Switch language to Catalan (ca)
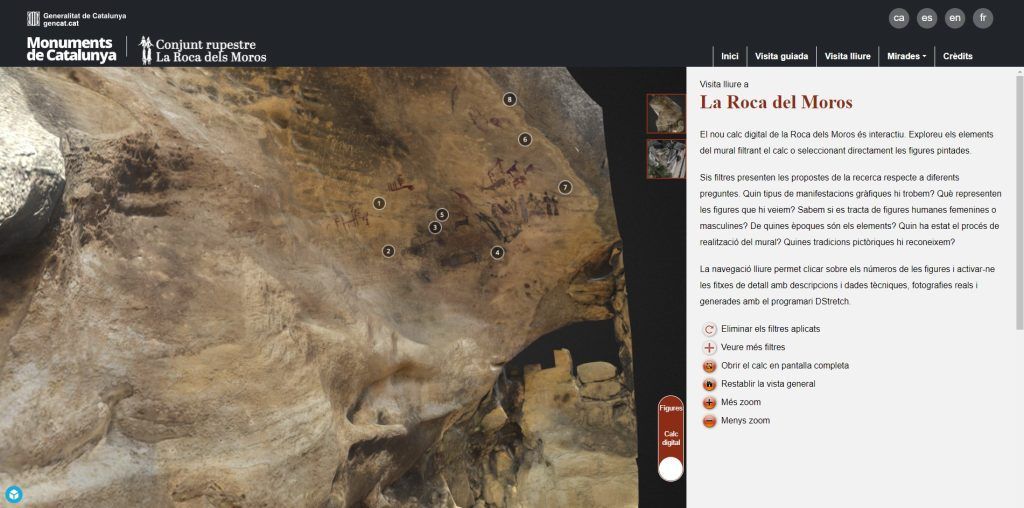1024x508 pixels. 899,18
